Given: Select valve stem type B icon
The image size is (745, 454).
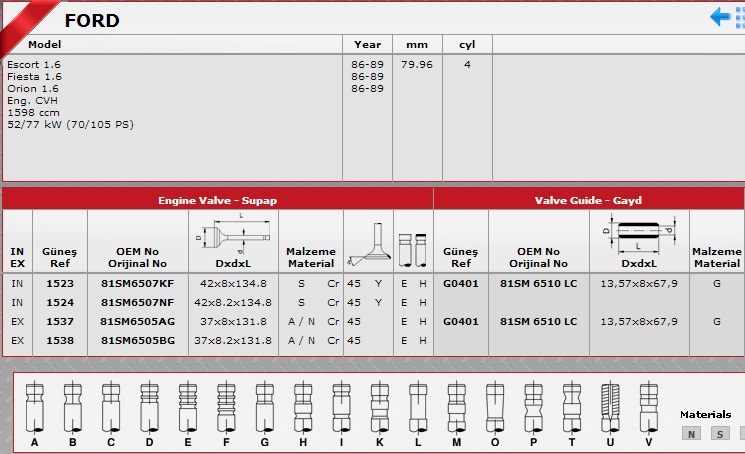Looking at the screenshot, I should tap(73, 407).
